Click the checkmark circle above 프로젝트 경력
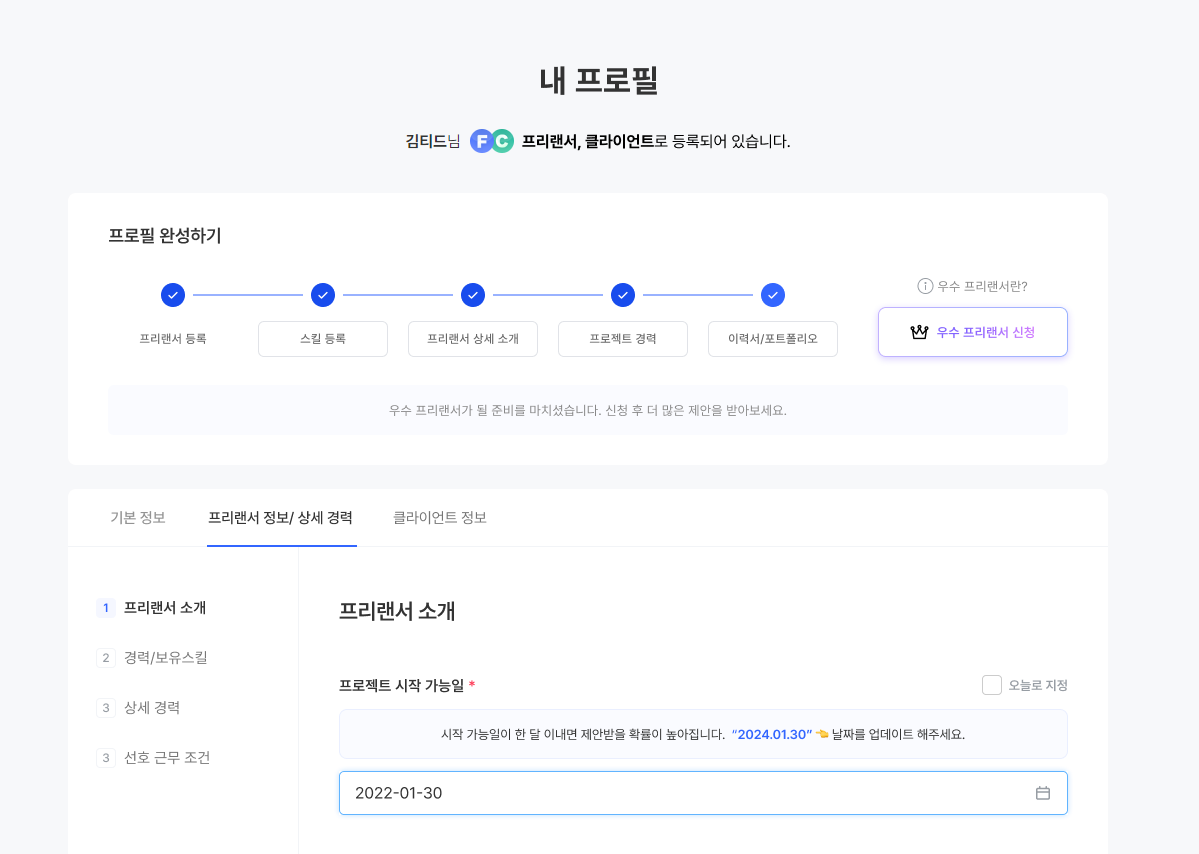 [x=623, y=295]
